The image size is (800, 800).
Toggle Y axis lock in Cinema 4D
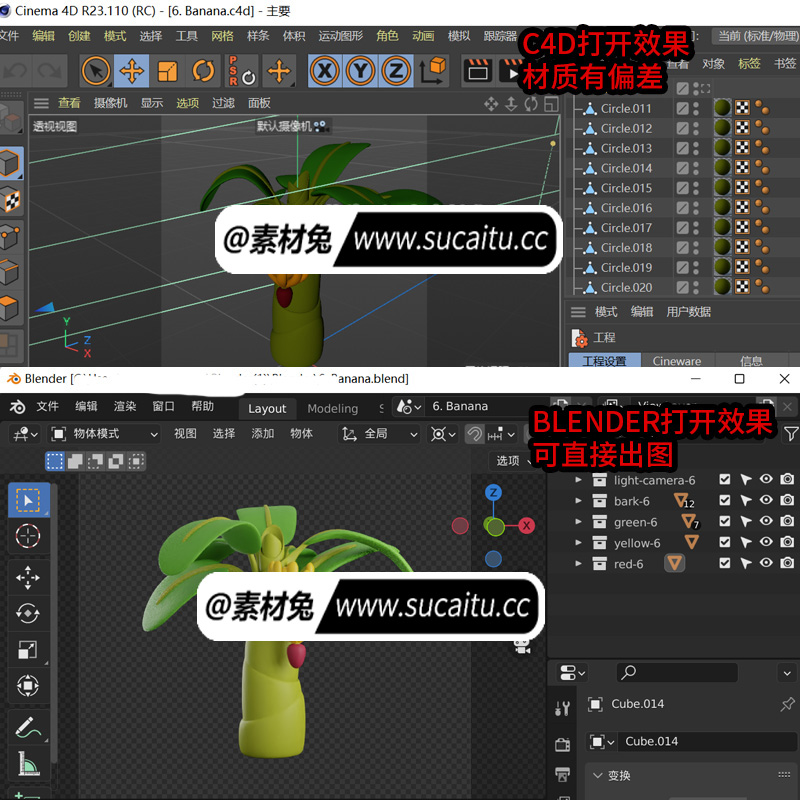point(361,71)
